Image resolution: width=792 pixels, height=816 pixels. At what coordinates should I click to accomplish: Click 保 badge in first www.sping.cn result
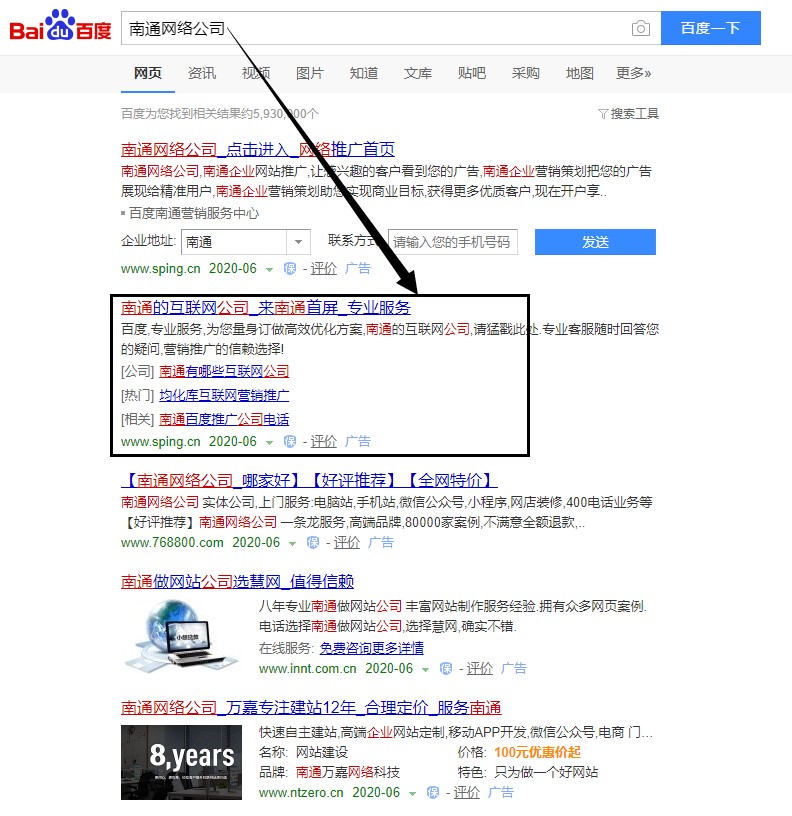[x=290, y=269]
